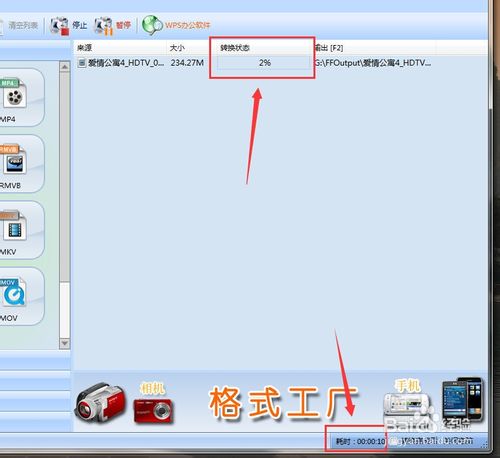Click the format list scroll-down arrow
Screen dimensions: 500x458
tap(65, 343)
